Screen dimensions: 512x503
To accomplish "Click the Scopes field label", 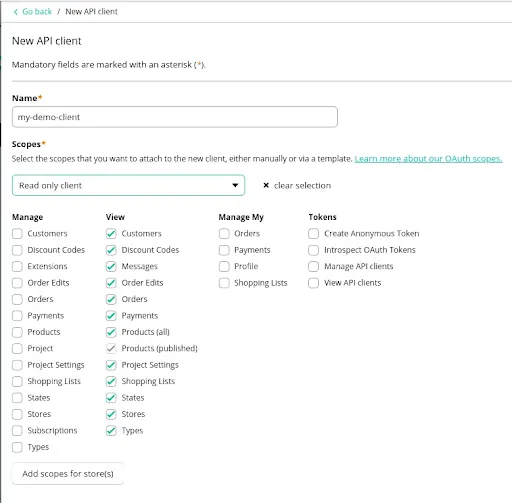I will [26, 144].
